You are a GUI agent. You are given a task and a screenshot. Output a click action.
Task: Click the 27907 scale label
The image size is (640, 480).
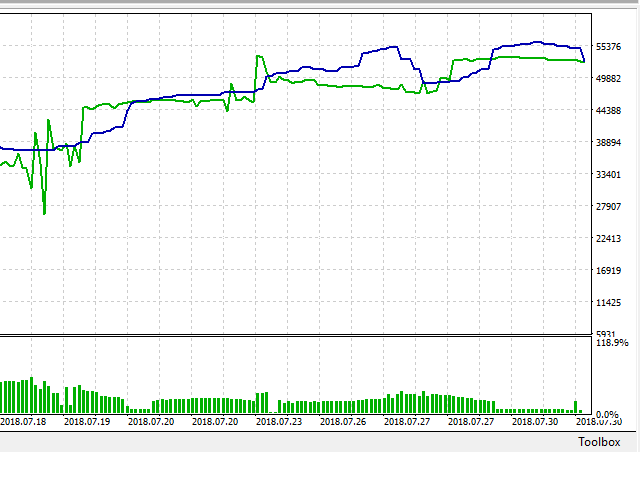610,207
